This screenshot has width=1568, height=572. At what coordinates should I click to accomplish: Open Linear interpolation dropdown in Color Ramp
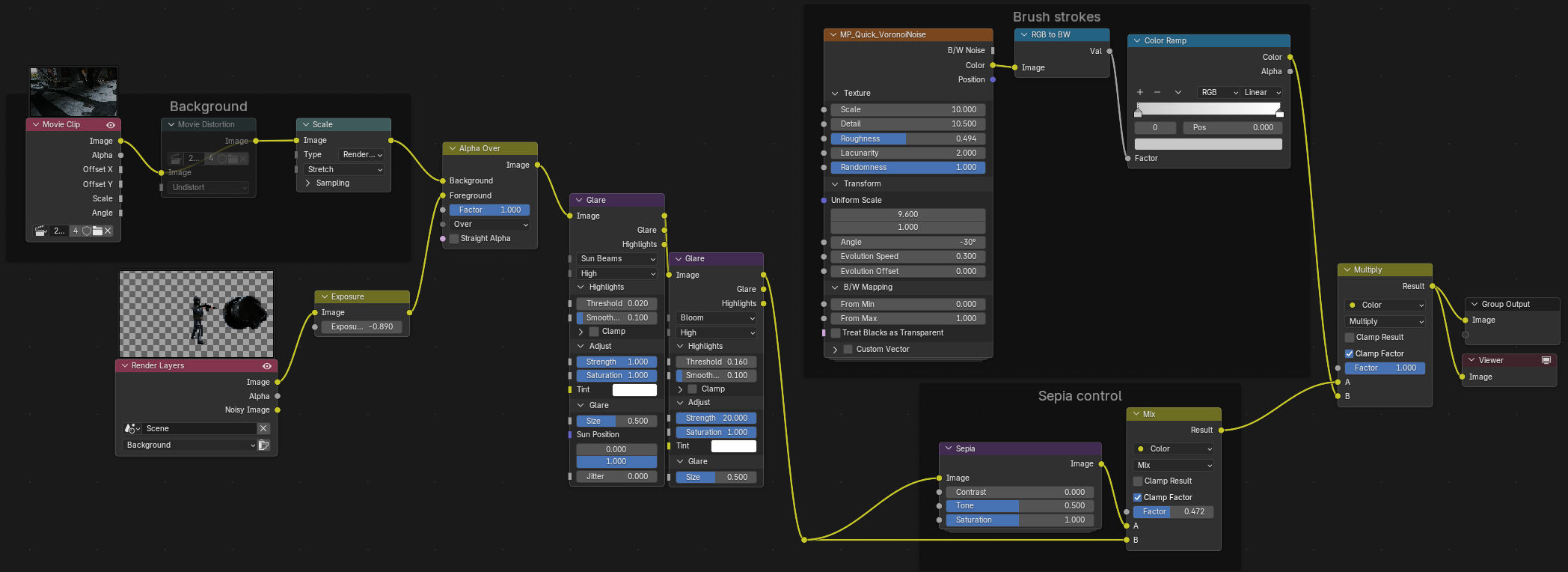pyautogui.click(x=1262, y=92)
